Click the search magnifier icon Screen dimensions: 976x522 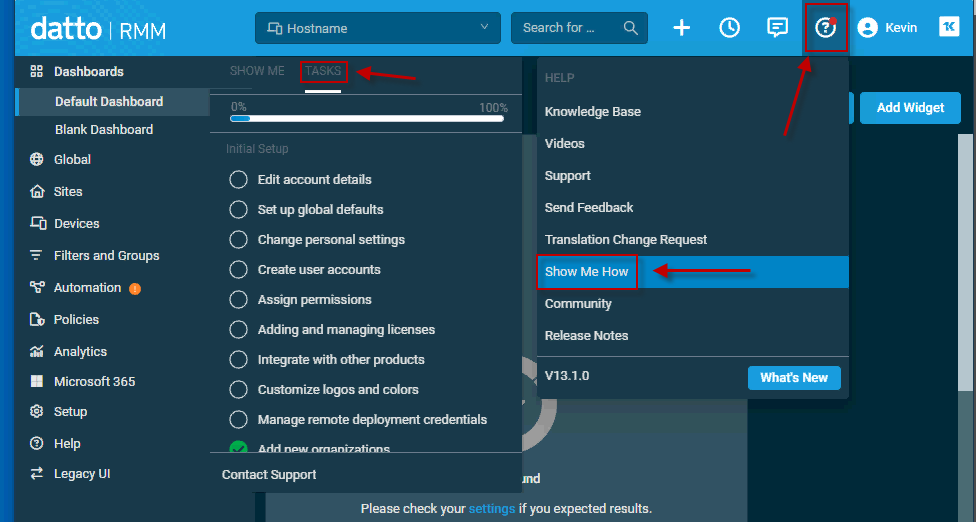(x=631, y=28)
